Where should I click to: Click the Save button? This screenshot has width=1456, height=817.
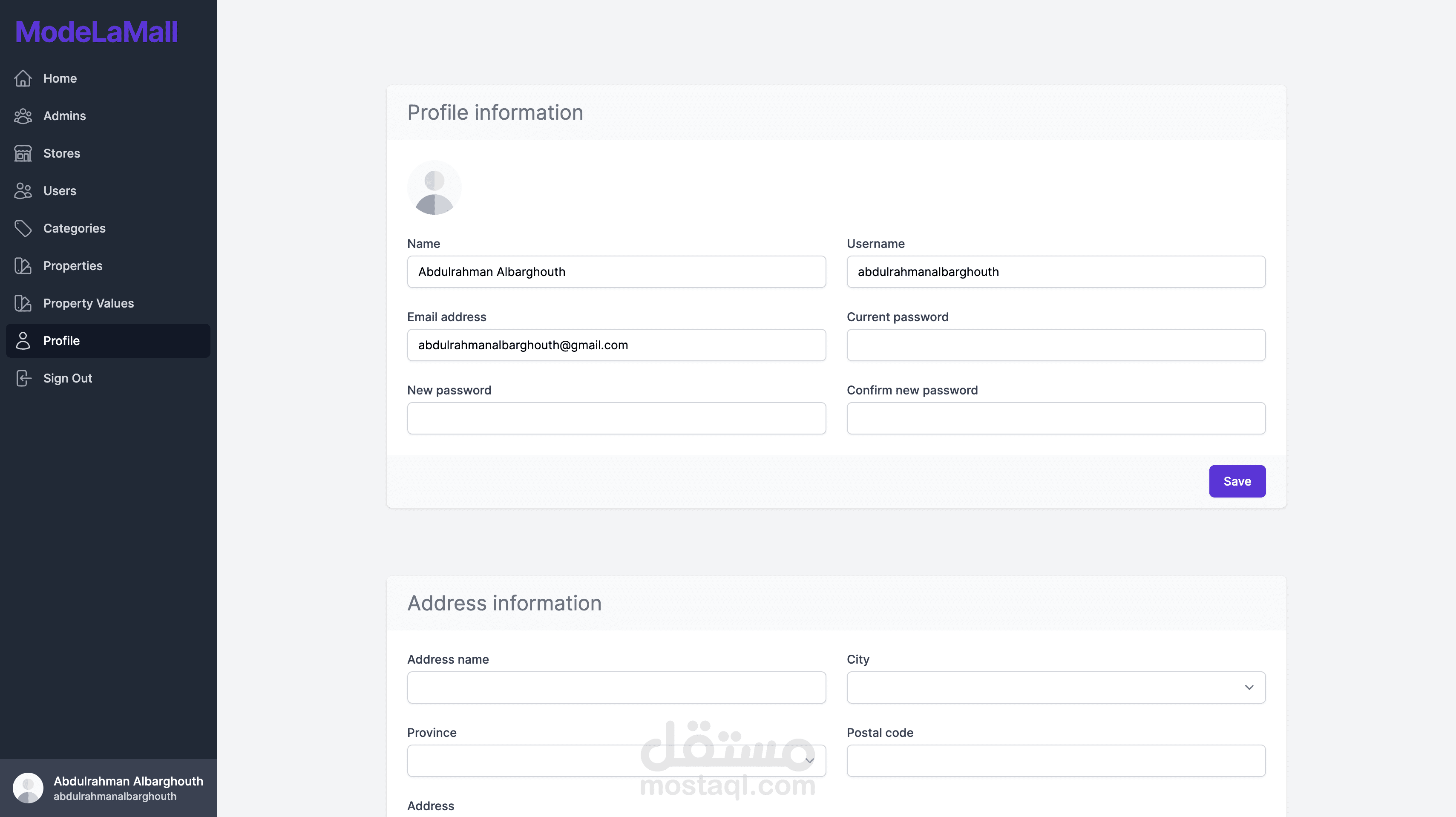[x=1237, y=481]
